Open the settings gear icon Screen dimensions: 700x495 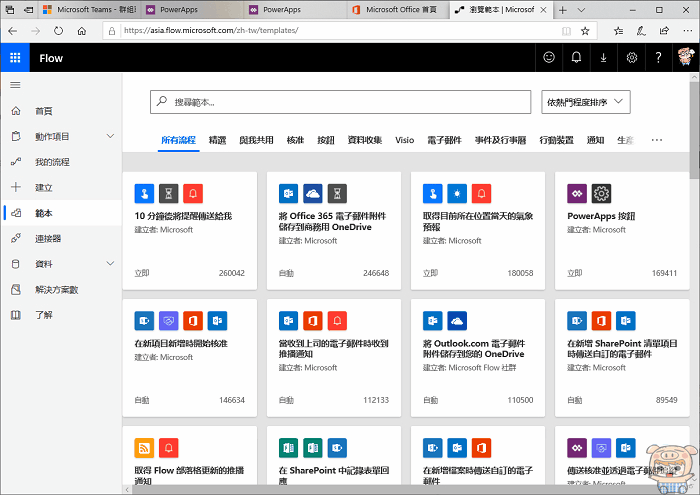(631, 58)
